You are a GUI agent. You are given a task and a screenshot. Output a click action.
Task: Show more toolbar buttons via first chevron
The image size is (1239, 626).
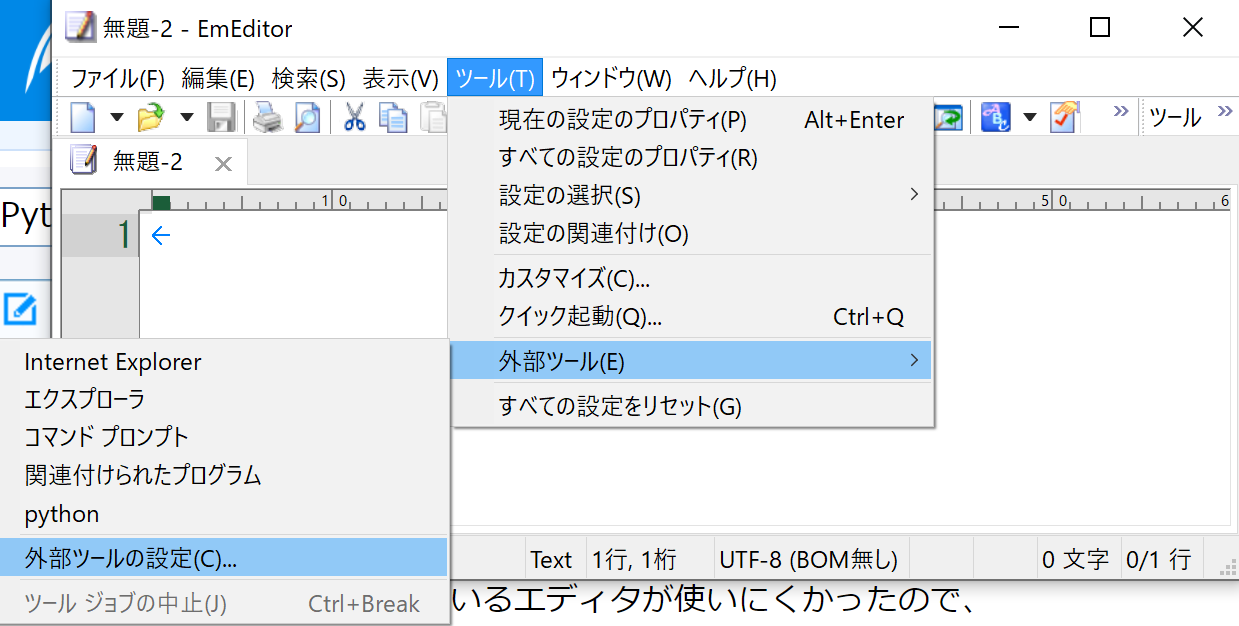click(x=1121, y=111)
